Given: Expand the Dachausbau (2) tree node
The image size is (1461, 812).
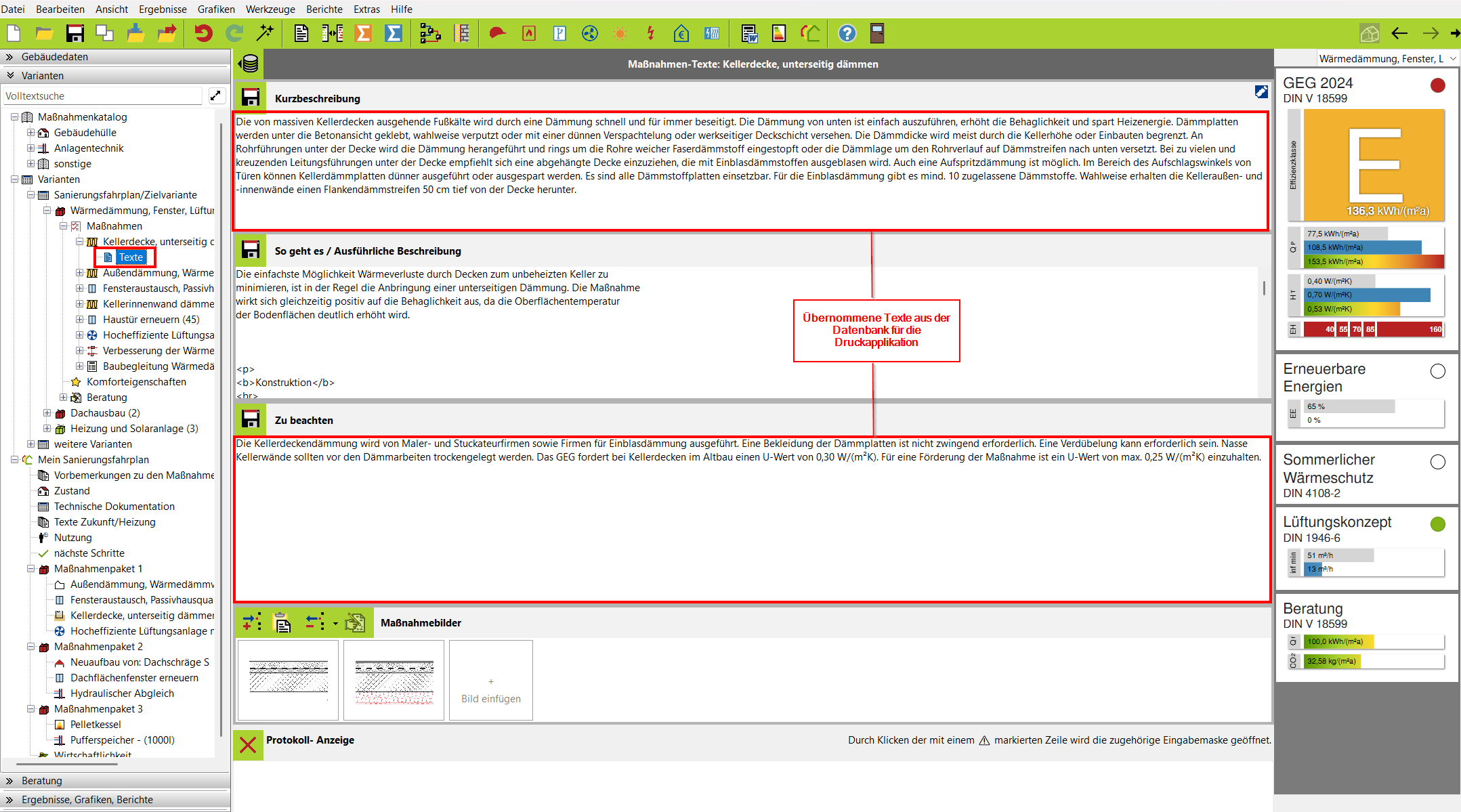Looking at the screenshot, I should pos(47,412).
